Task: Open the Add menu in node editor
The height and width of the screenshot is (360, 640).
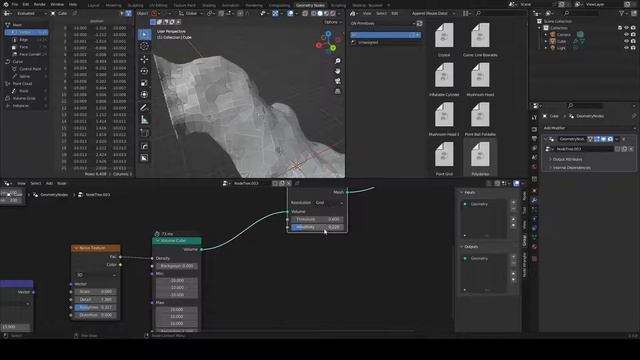Action: (x=49, y=184)
